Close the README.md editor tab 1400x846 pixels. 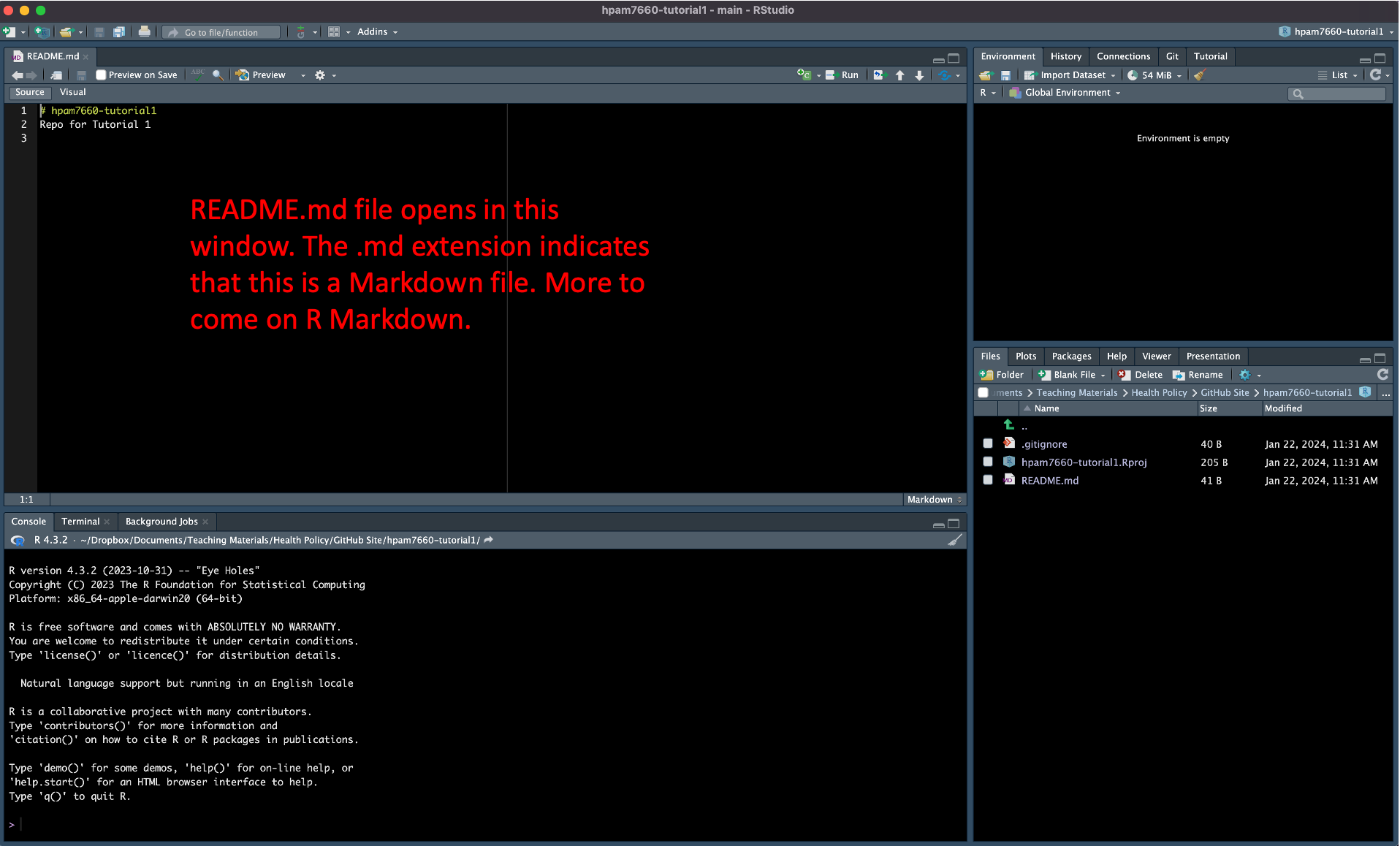(x=86, y=57)
